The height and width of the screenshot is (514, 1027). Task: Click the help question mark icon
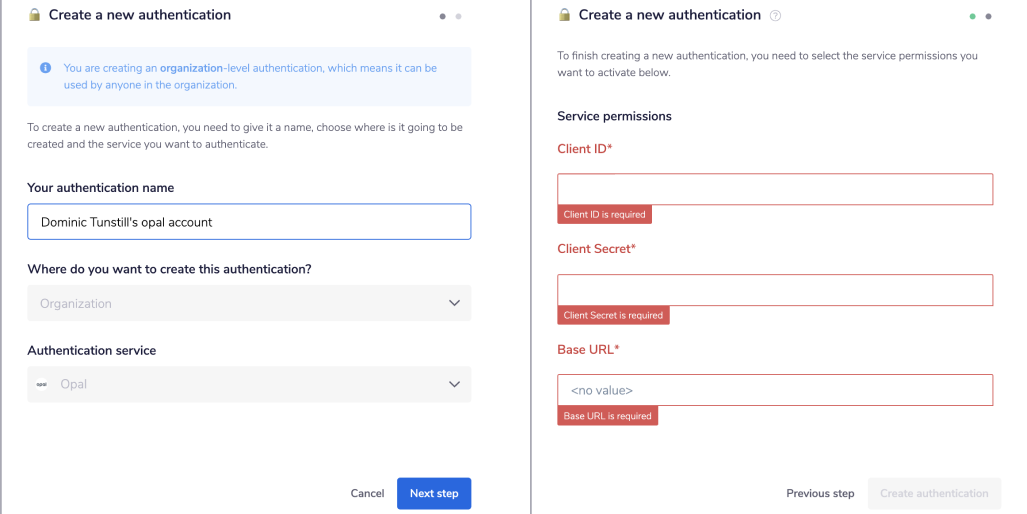click(x=776, y=16)
